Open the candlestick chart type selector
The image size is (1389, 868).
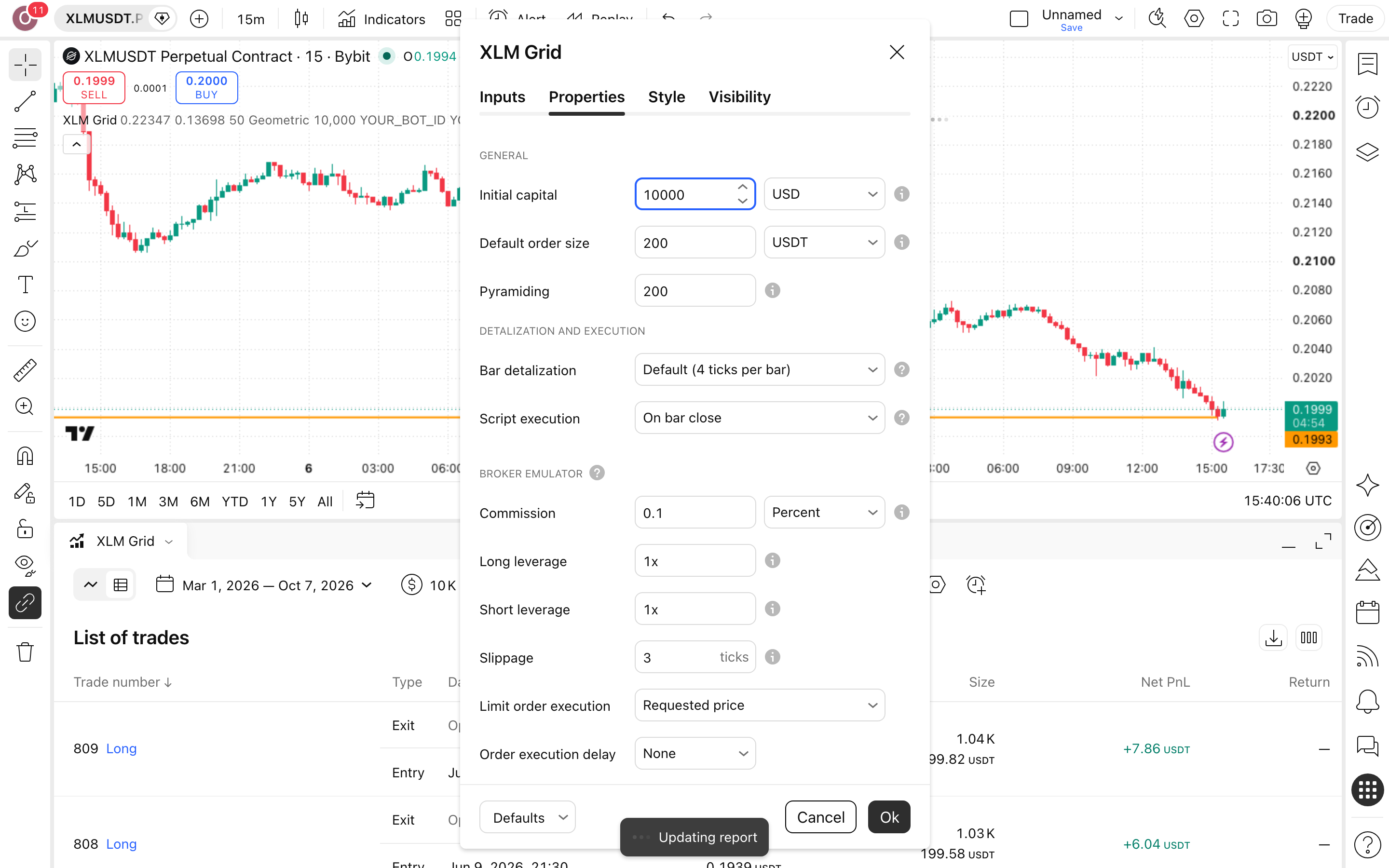pos(301,19)
